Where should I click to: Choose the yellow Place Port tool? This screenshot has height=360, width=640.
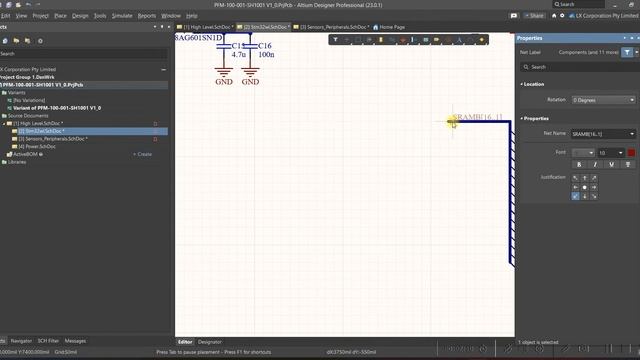[x=437, y=40]
